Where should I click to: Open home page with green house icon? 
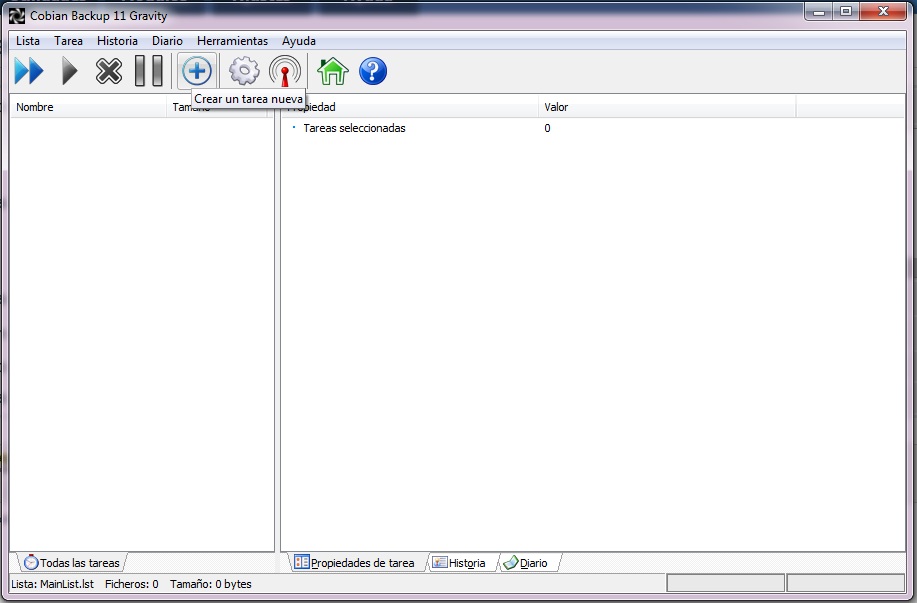click(x=332, y=71)
